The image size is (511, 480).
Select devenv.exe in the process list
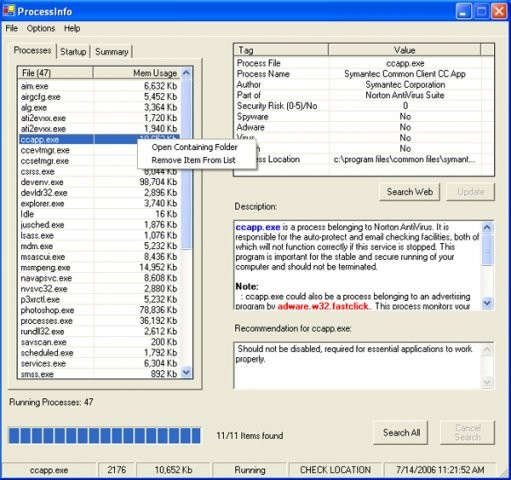(99, 182)
